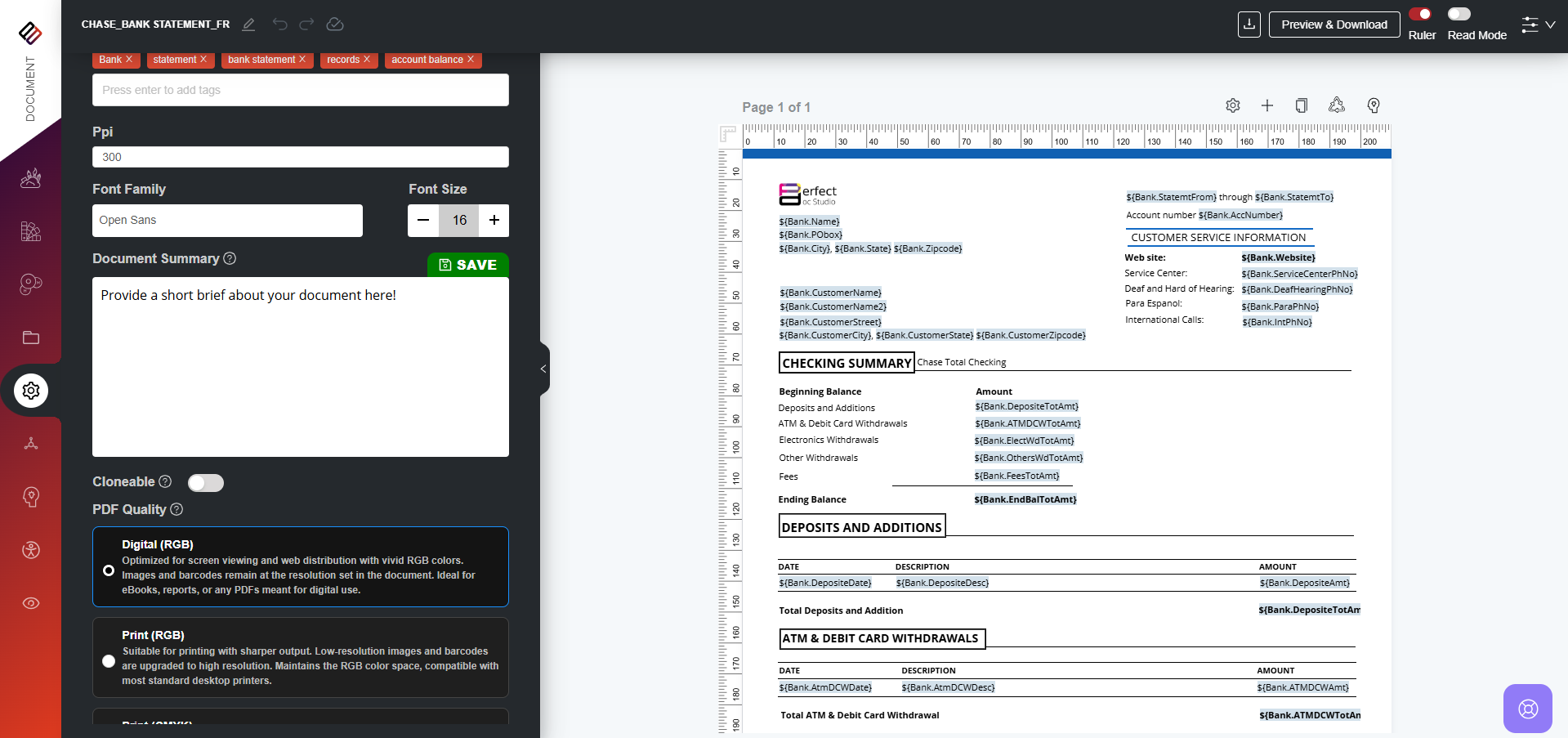
Task: Add a new page with plus icon
Action: (x=1267, y=105)
